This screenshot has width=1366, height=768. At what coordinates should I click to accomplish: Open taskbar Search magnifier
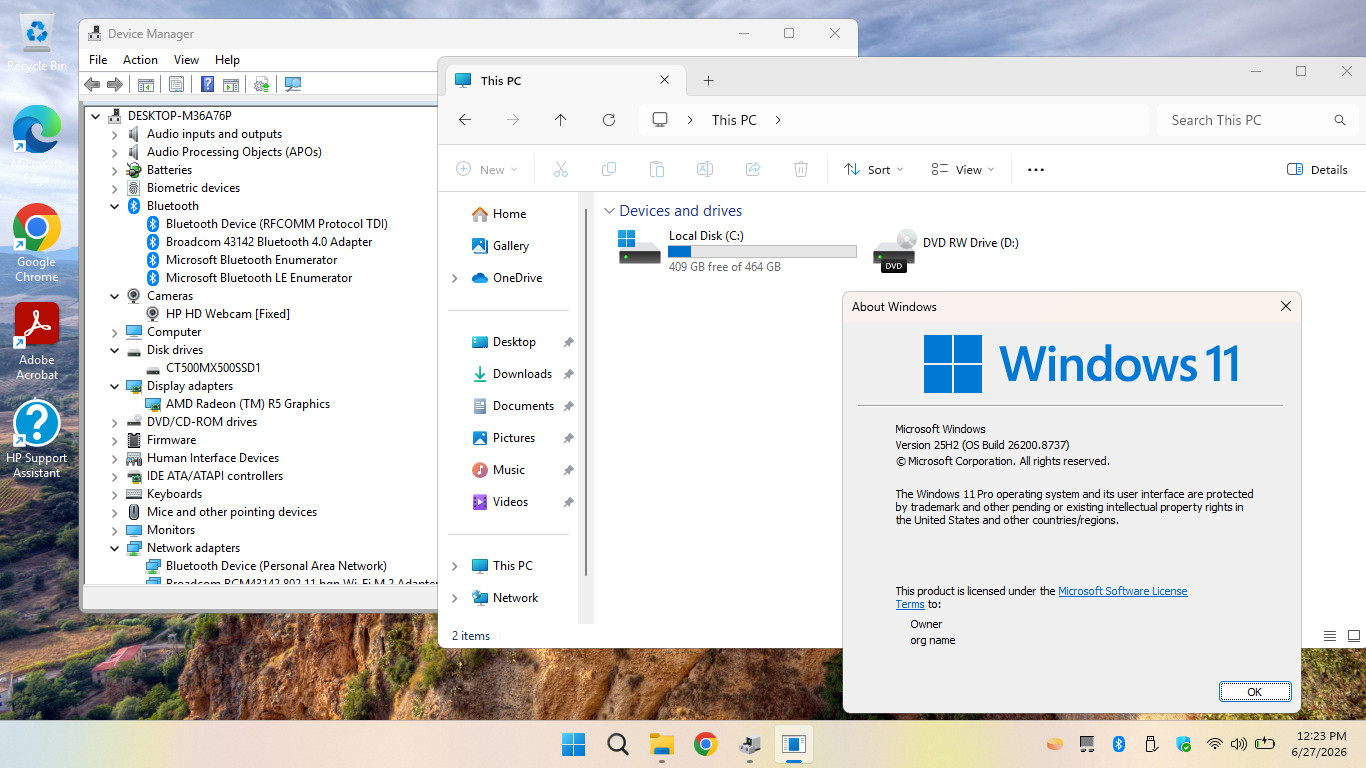tap(618, 744)
